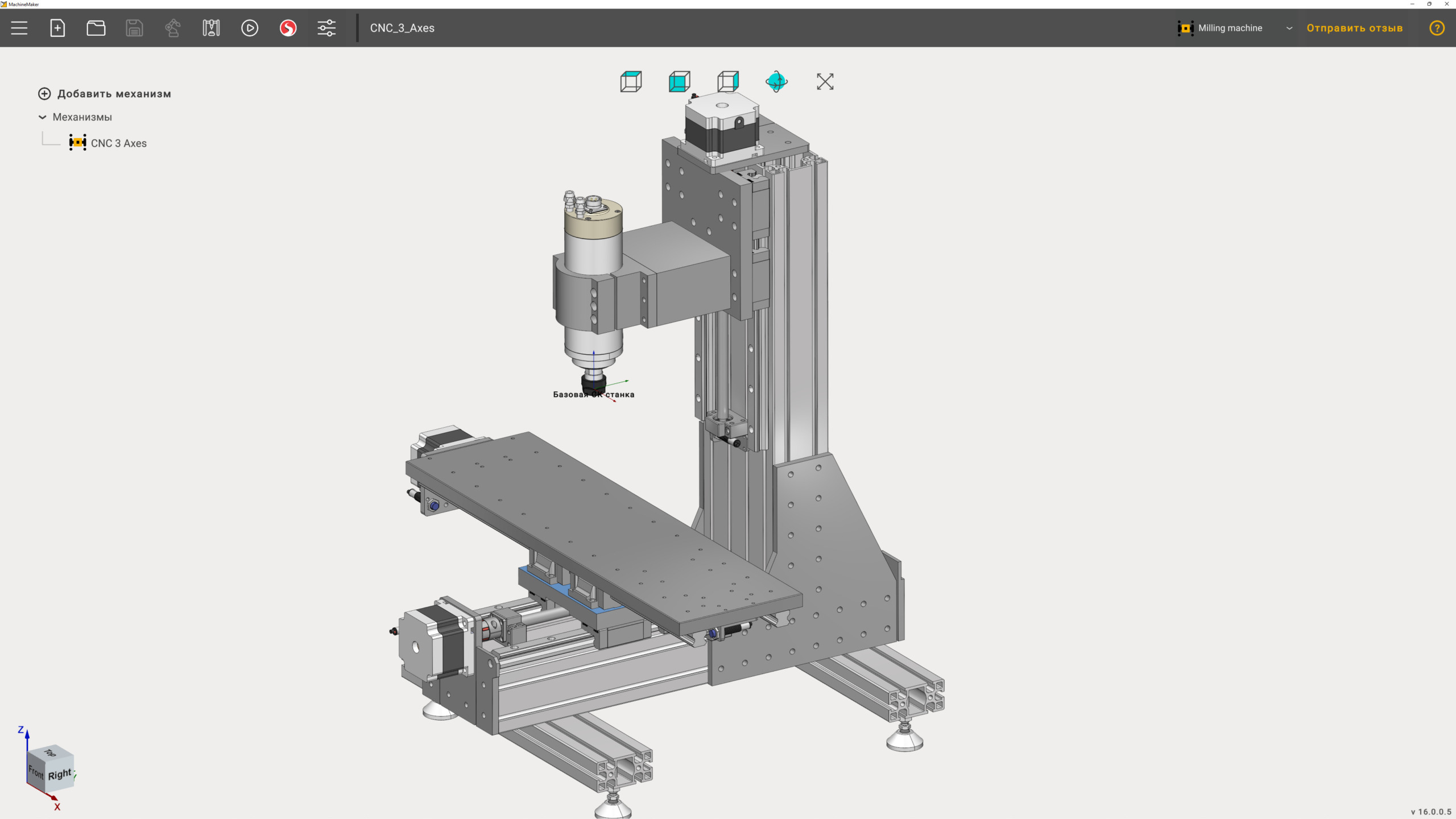Collapse the Механизмы tree section
1456x819 pixels.
point(42,117)
